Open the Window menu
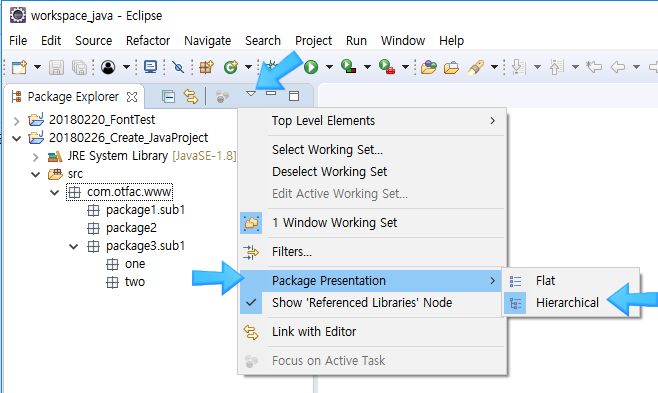 tap(403, 41)
